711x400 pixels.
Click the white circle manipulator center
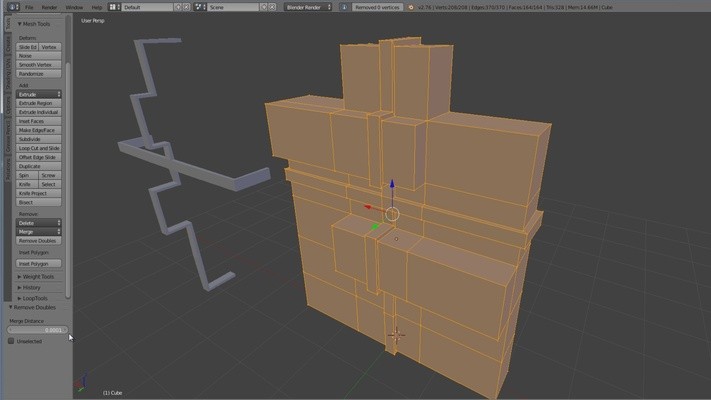(x=392, y=214)
